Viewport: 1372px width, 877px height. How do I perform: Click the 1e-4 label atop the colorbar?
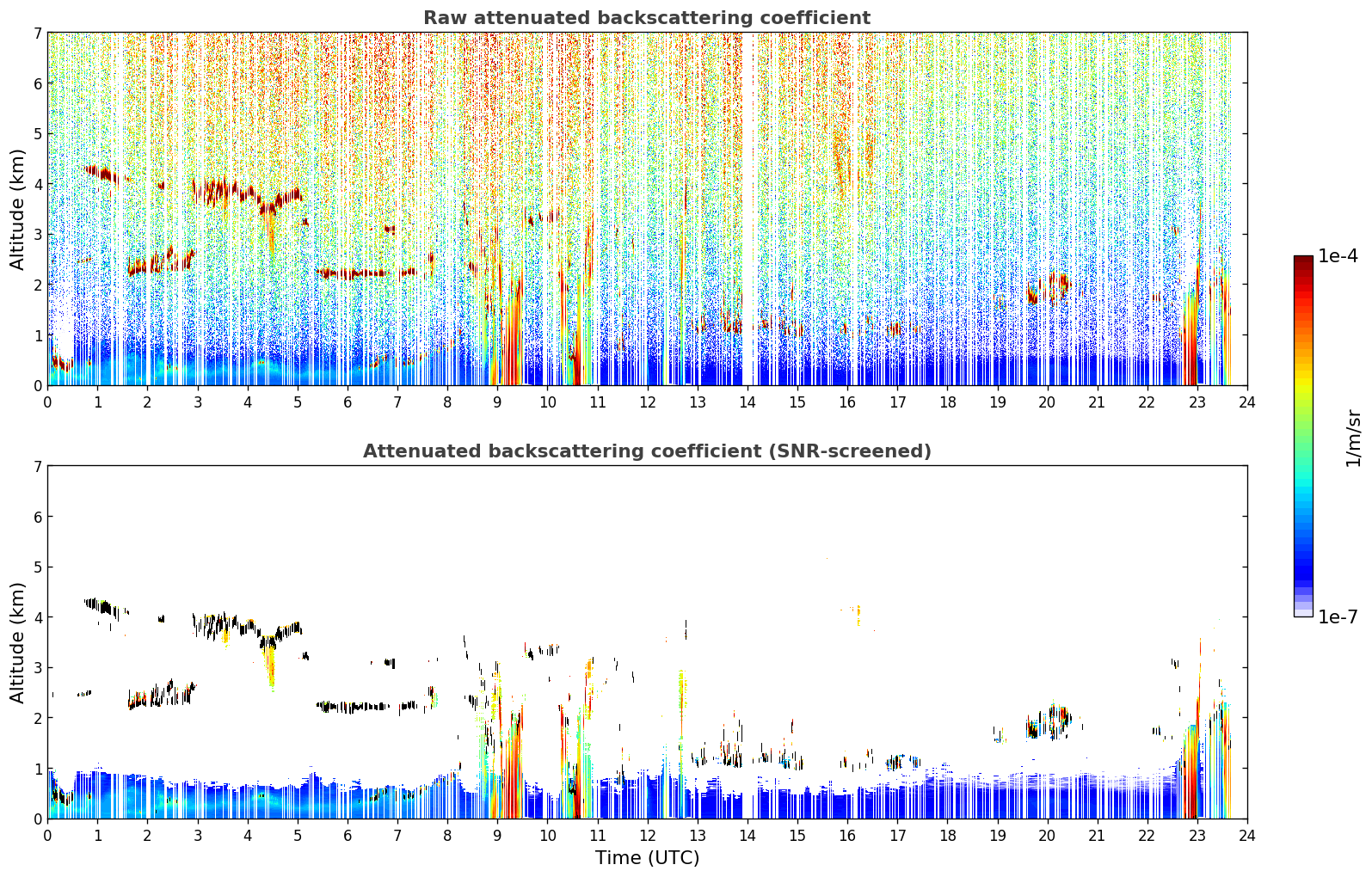coord(1338,256)
